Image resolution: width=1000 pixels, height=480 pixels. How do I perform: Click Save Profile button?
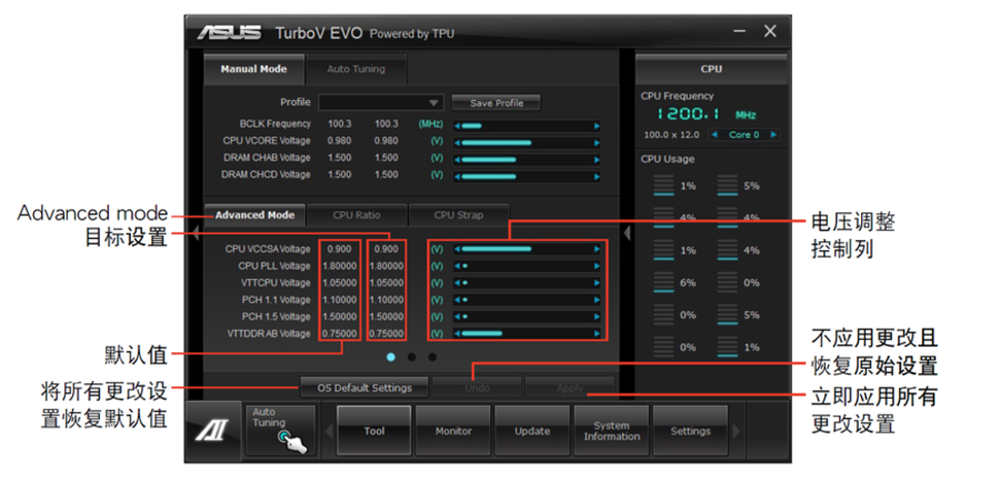pyautogui.click(x=496, y=103)
